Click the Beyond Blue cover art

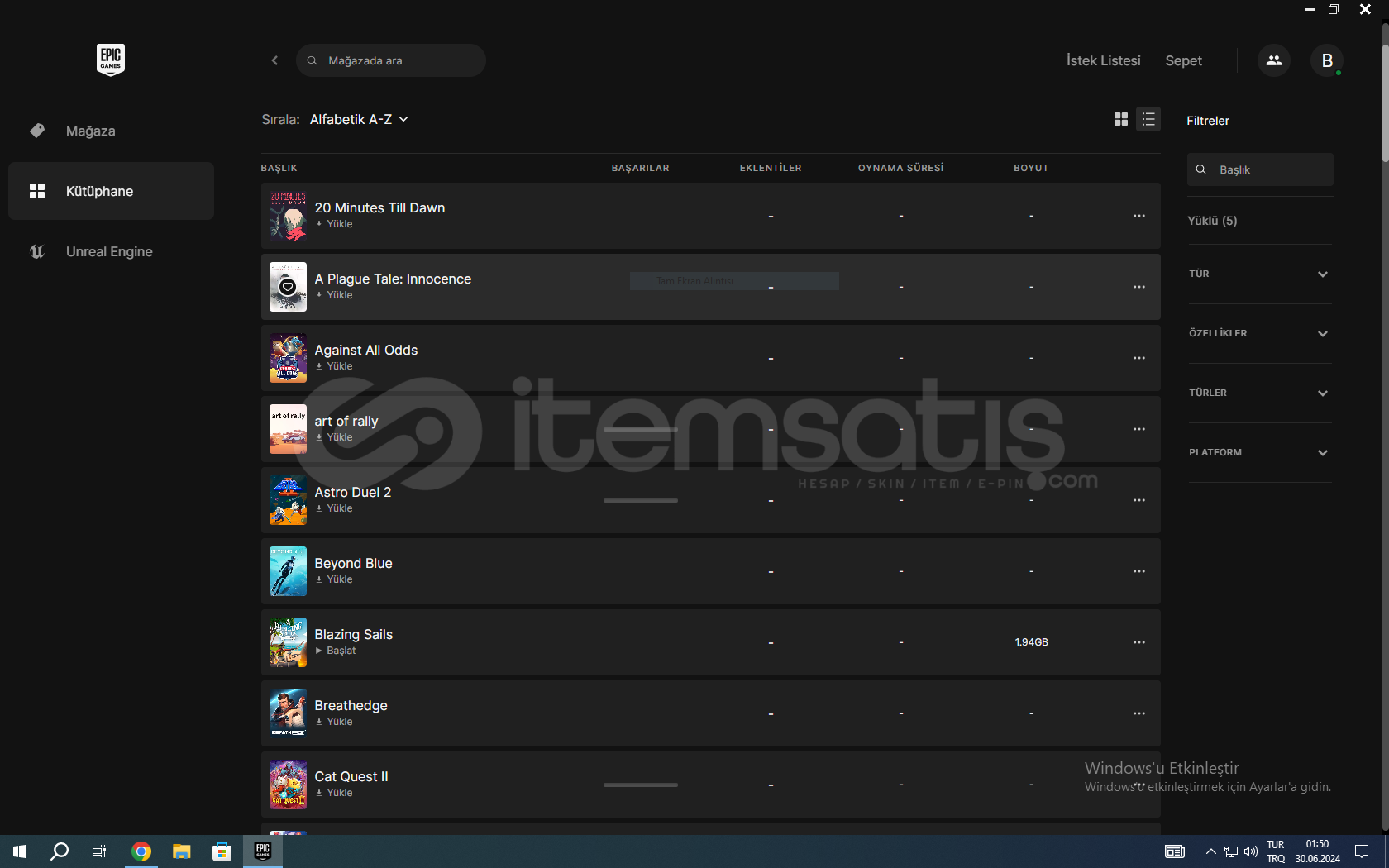[x=288, y=571]
